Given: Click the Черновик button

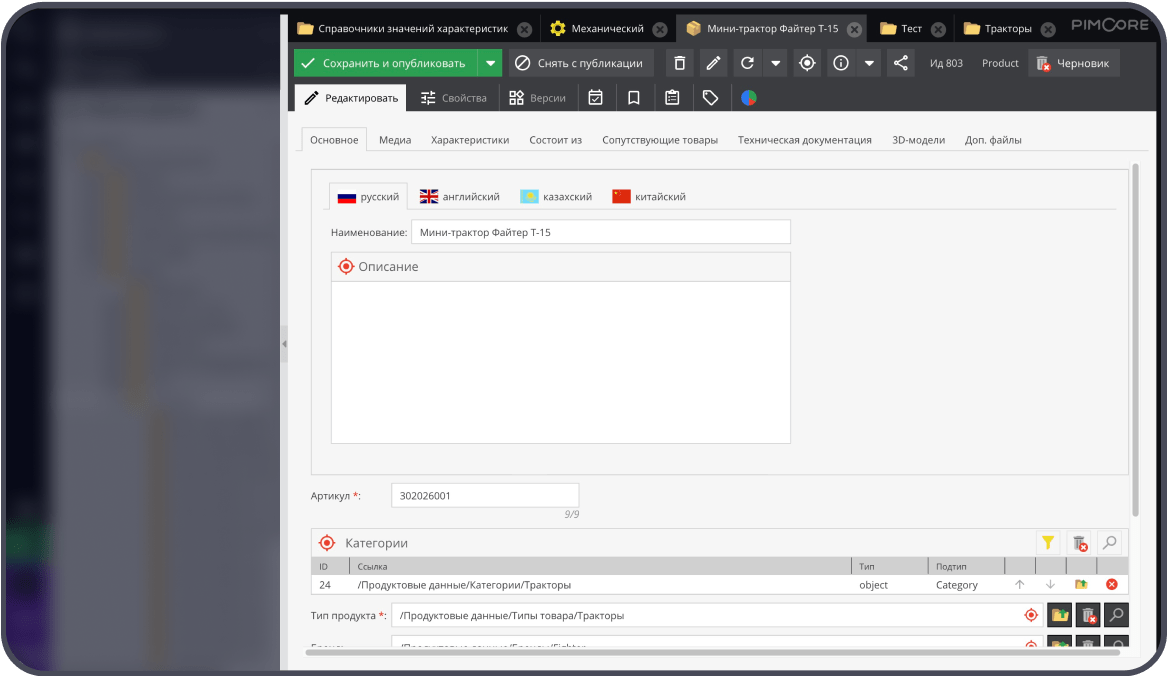Looking at the screenshot, I should (1073, 63).
